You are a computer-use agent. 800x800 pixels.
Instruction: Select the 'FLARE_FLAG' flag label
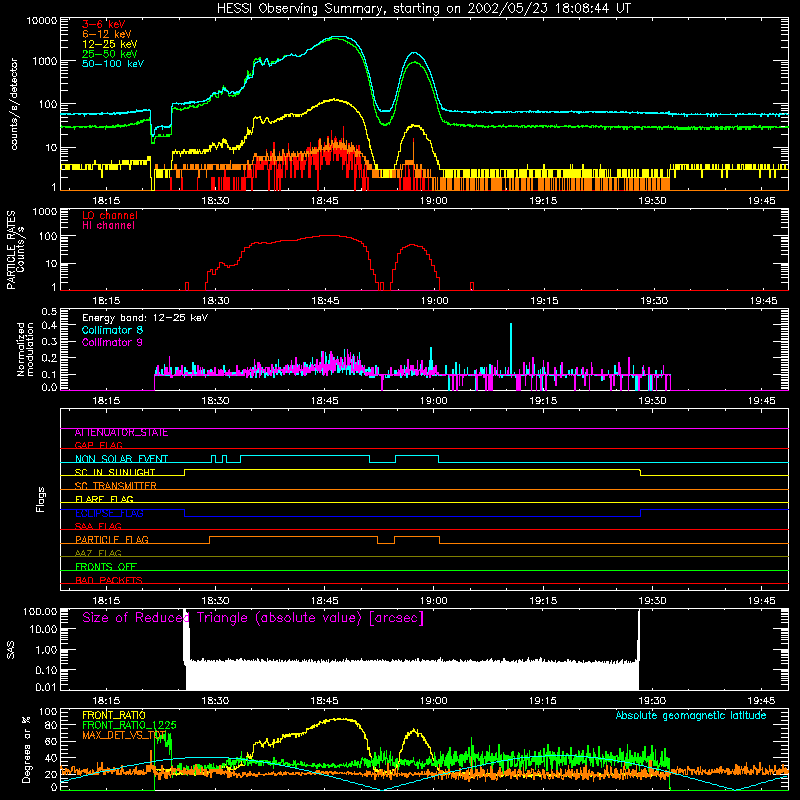pyautogui.click(x=104, y=499)
